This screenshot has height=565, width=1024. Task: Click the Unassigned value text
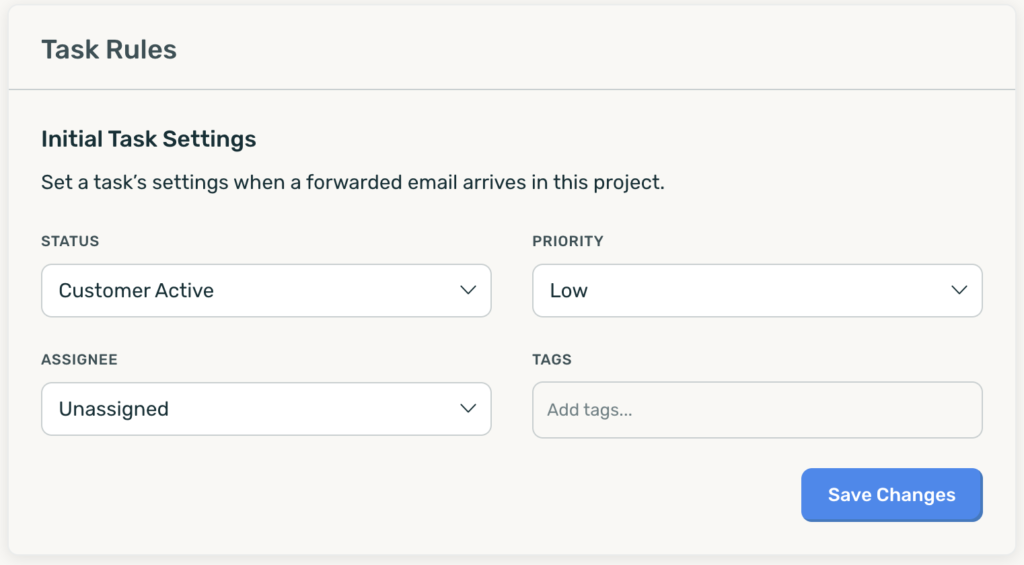click(114, 409)
